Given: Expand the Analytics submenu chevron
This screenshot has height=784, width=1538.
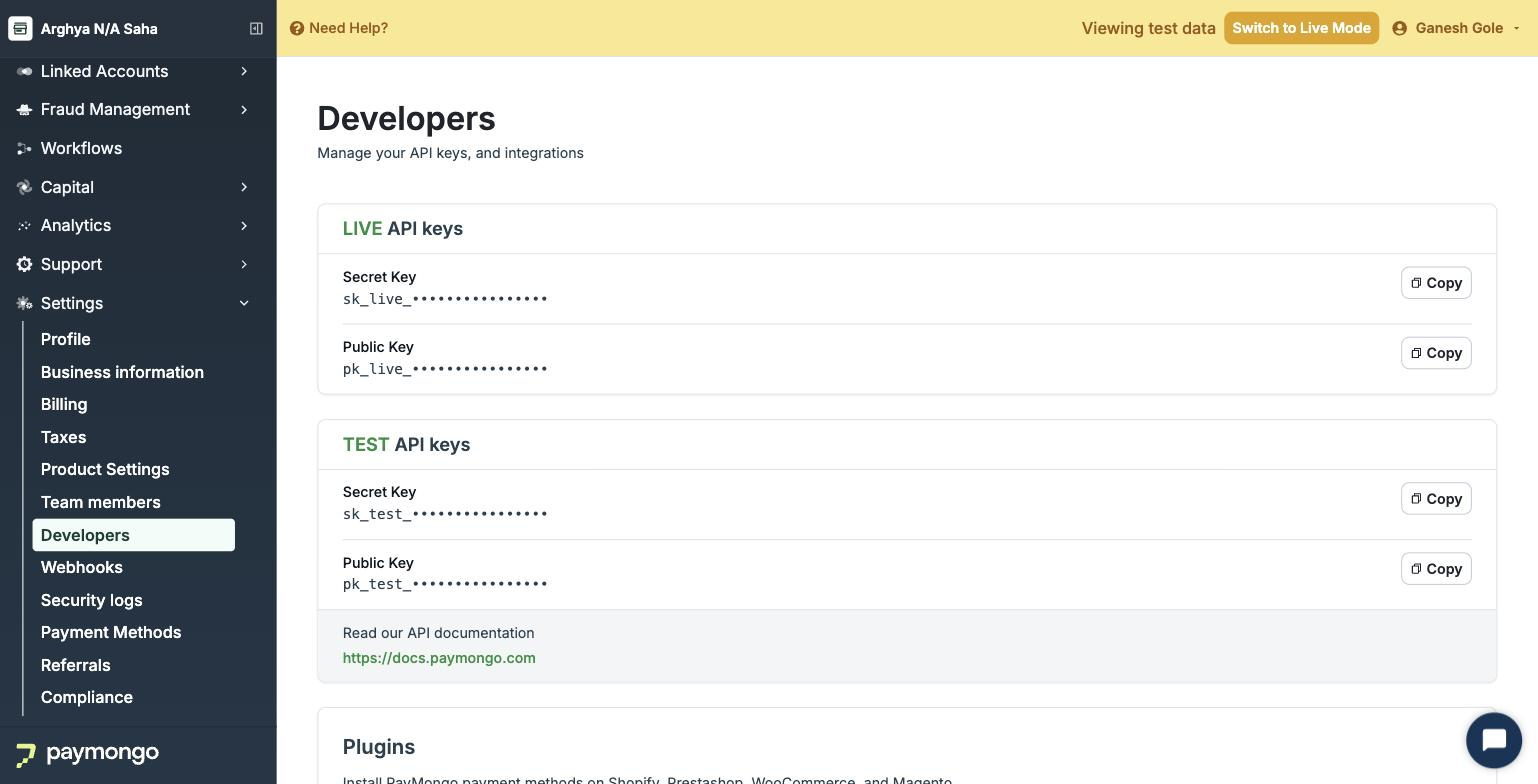Looking at the screenshot, I should click(x=244, y=226).
